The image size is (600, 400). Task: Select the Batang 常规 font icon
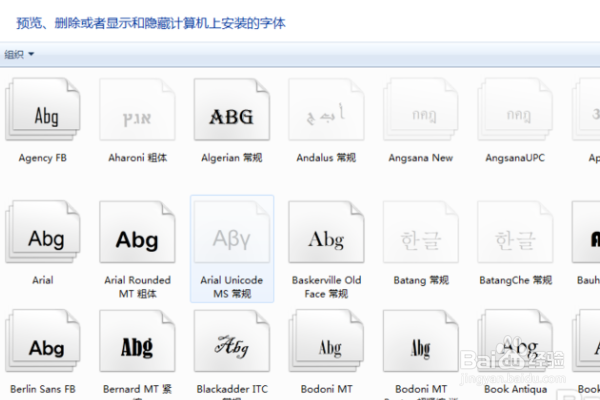pyautogui.click(x=421, y=232)
